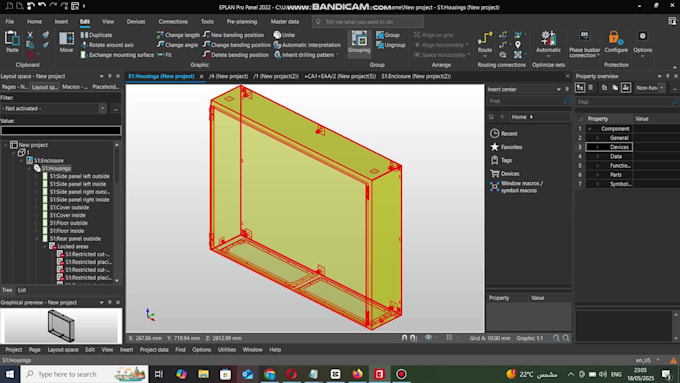Click the Insert center Find field

(529, 101)
